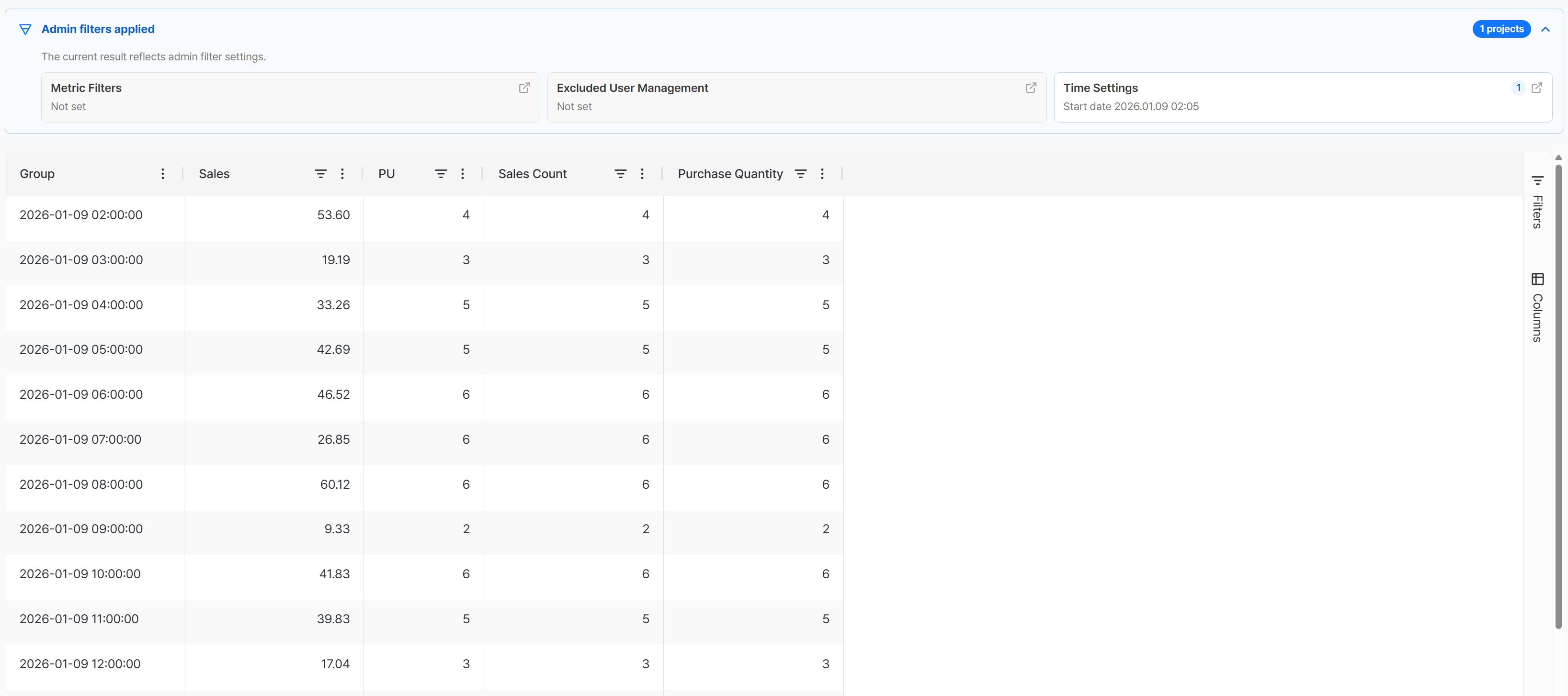Filter the Purchase Quantity column

(x=800, y=174)
